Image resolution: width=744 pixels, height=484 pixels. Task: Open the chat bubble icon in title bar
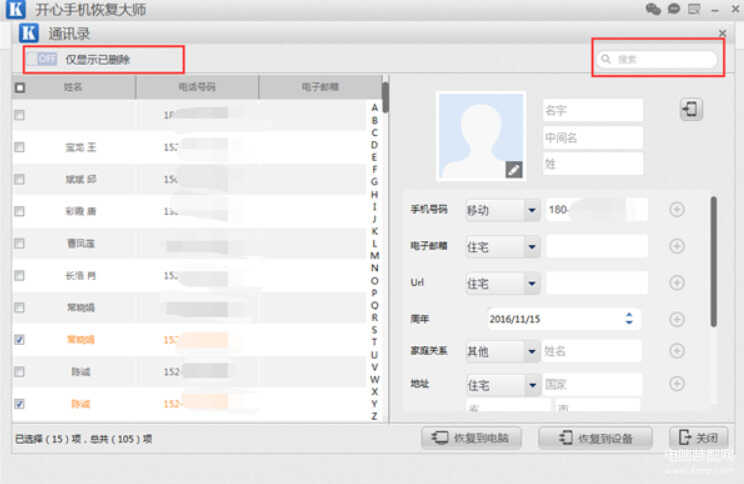click(674, 9)
